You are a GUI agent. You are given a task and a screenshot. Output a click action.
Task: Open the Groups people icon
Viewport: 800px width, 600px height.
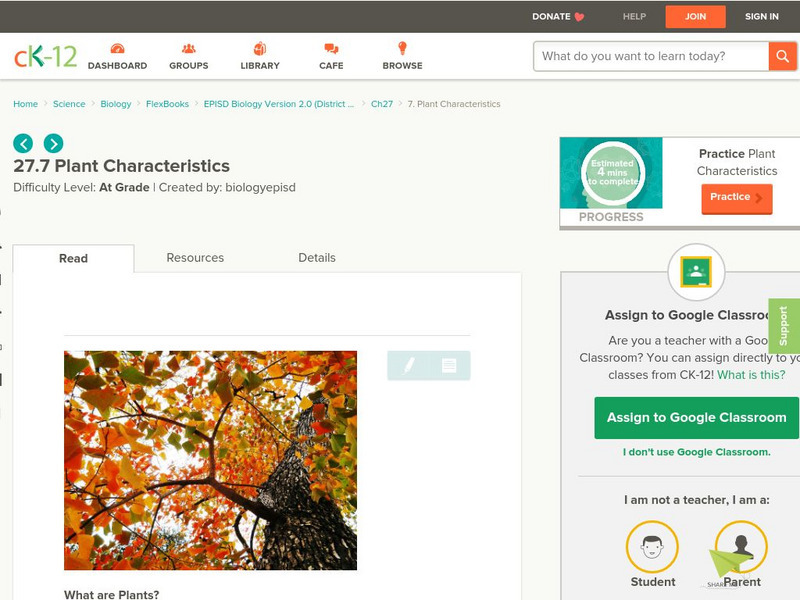coord(188,49)
